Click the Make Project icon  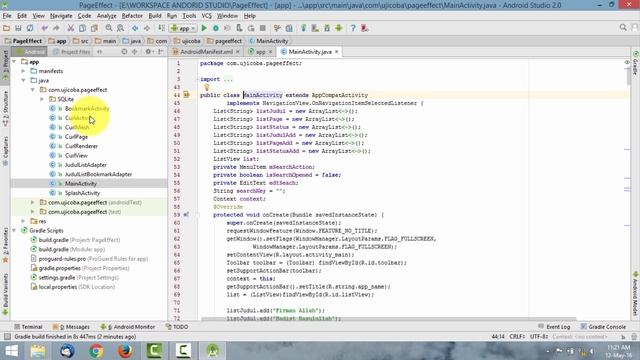click(x=162, y=28)
